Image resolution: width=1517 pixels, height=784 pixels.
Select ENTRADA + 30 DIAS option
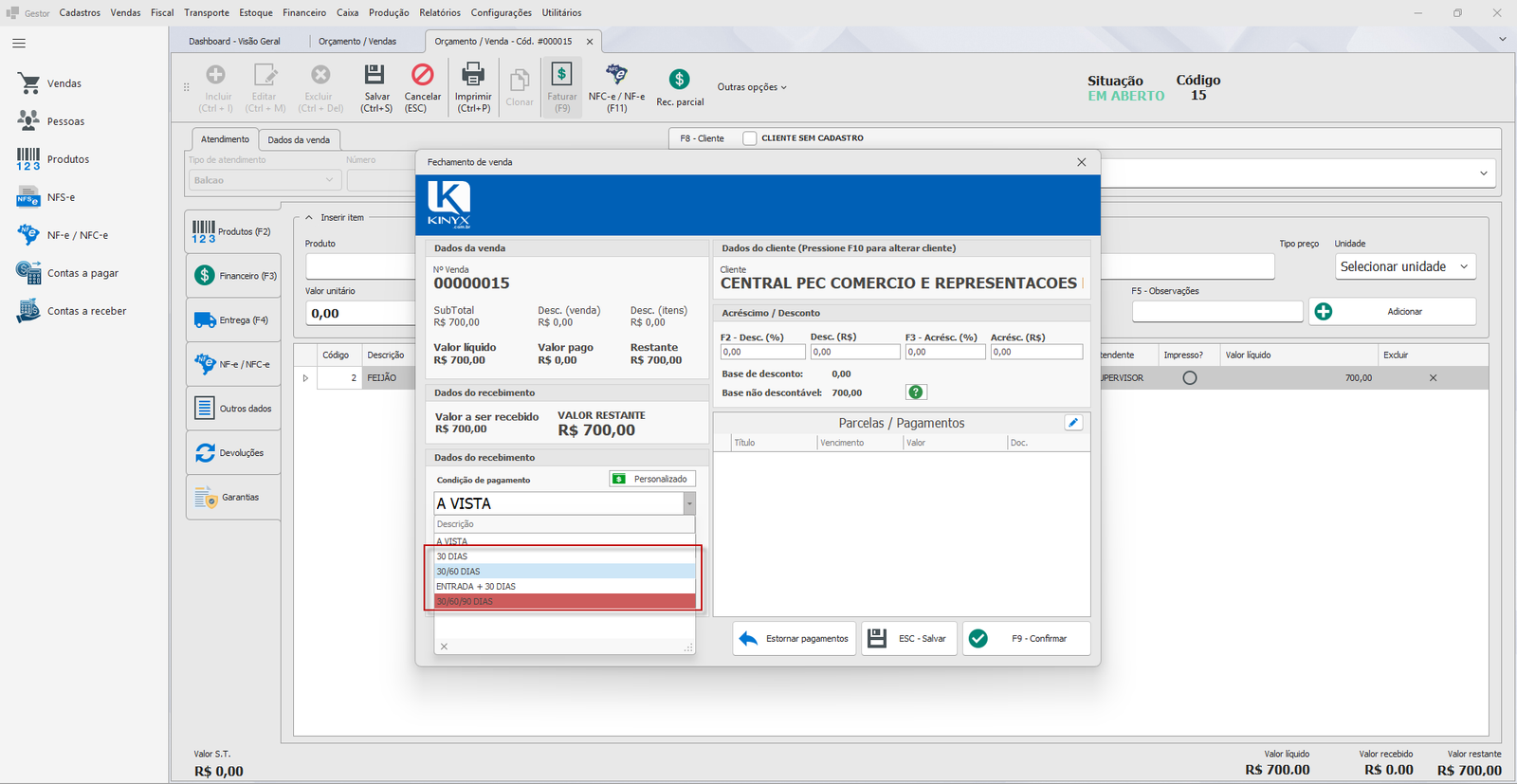564,587
